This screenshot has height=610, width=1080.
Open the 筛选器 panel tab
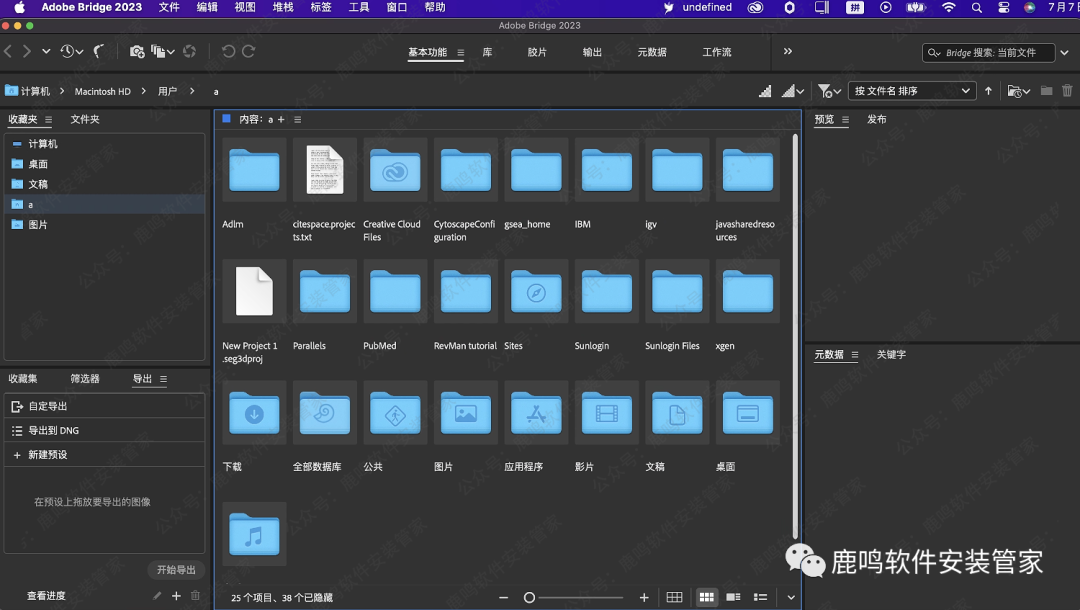click(x=85, y=379)
